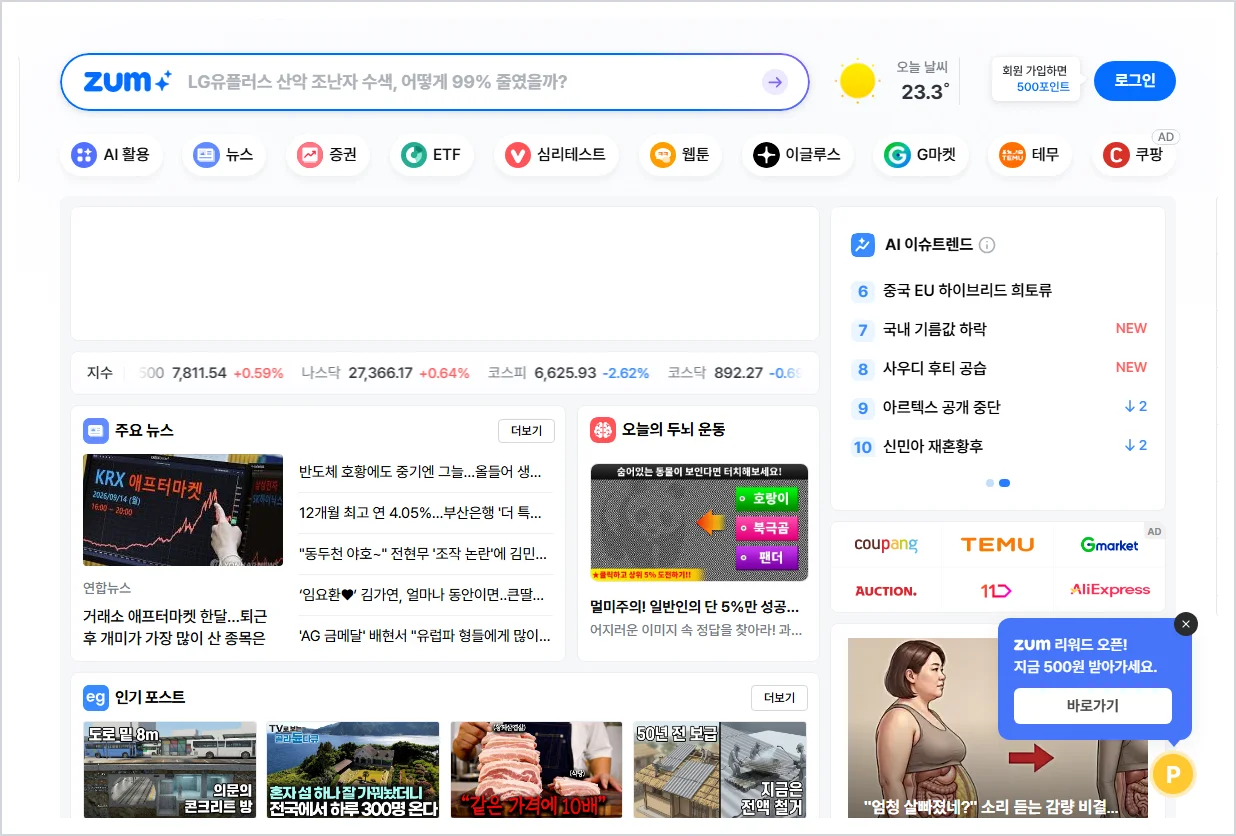The height and width of the screenshot is (836, 1236).
Task: Click 코스닥 892.27 index
Action: [735, 373]
